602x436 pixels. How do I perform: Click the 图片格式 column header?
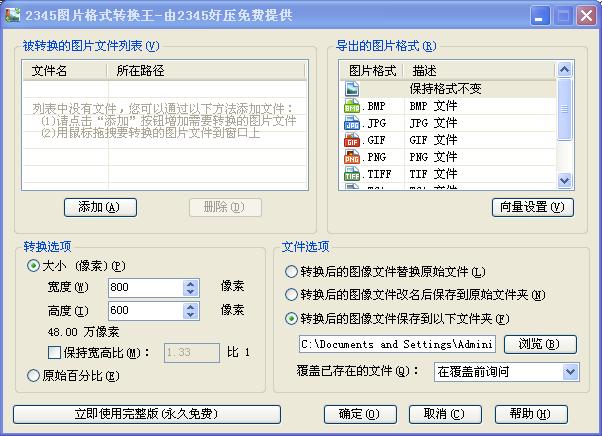(372, 71)
